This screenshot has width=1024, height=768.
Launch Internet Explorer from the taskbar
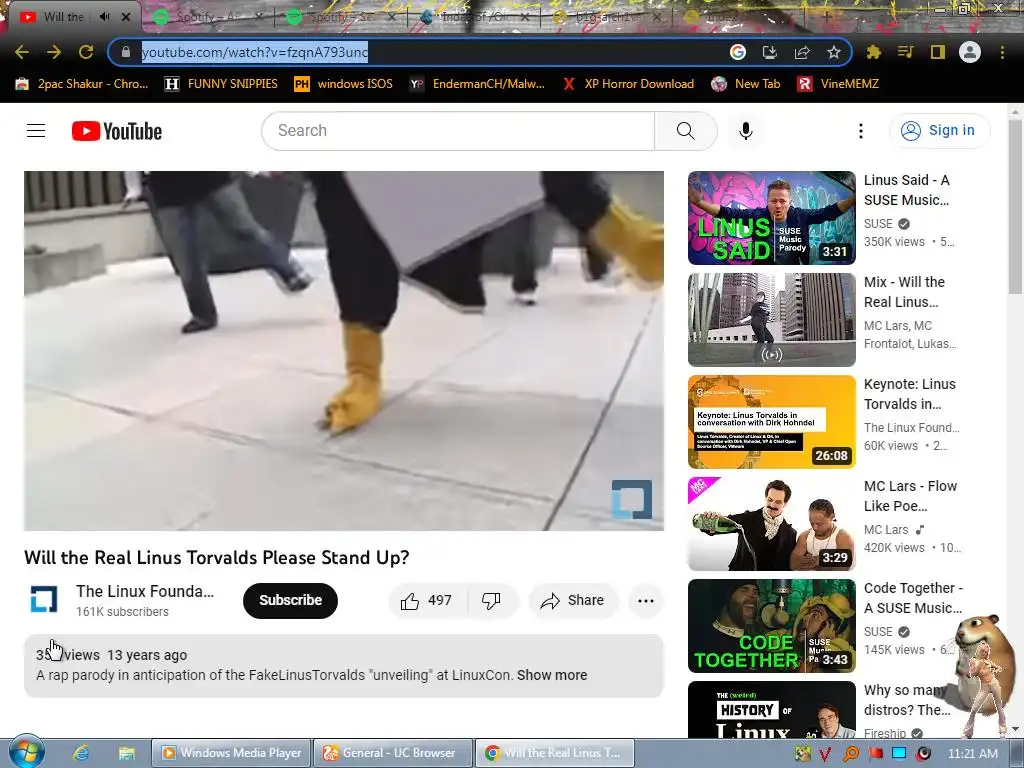pos(81,753)
